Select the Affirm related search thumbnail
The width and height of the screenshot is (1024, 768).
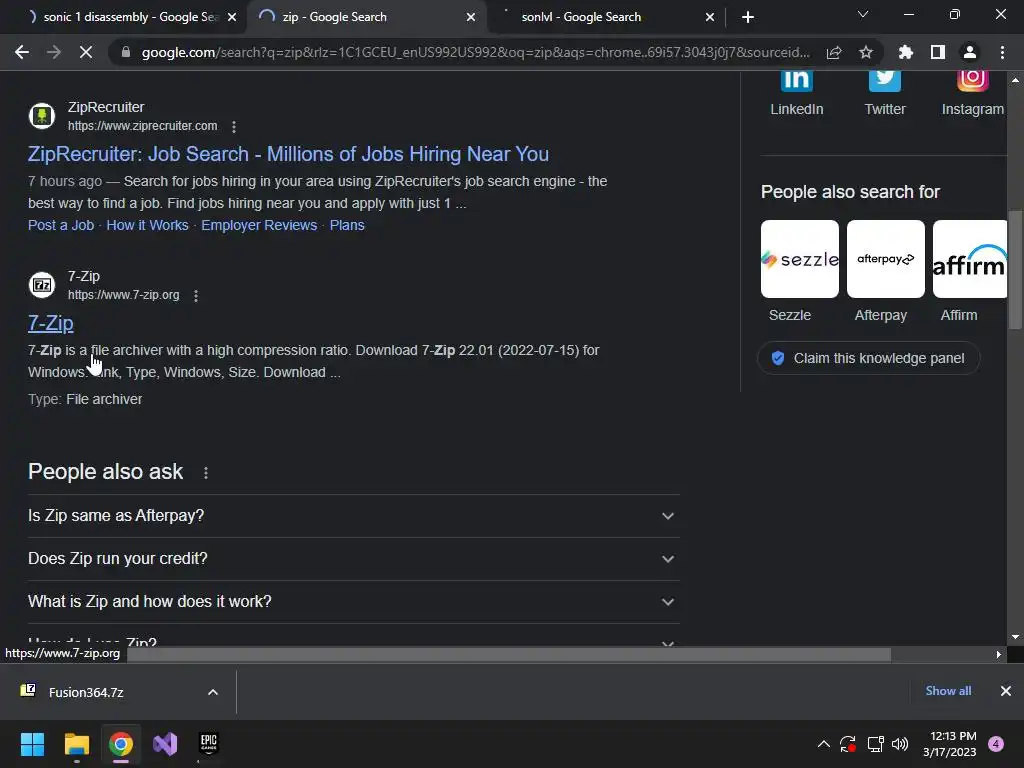pyautogui.click(x=970, y=259)
